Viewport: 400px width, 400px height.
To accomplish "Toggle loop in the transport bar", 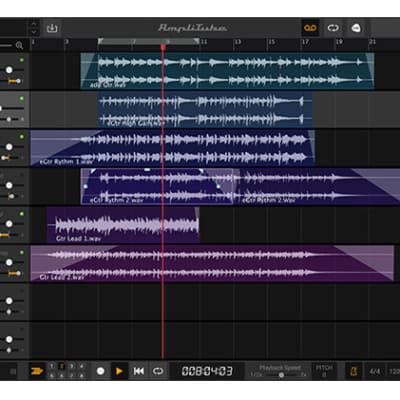I will [x=158, y=371].
